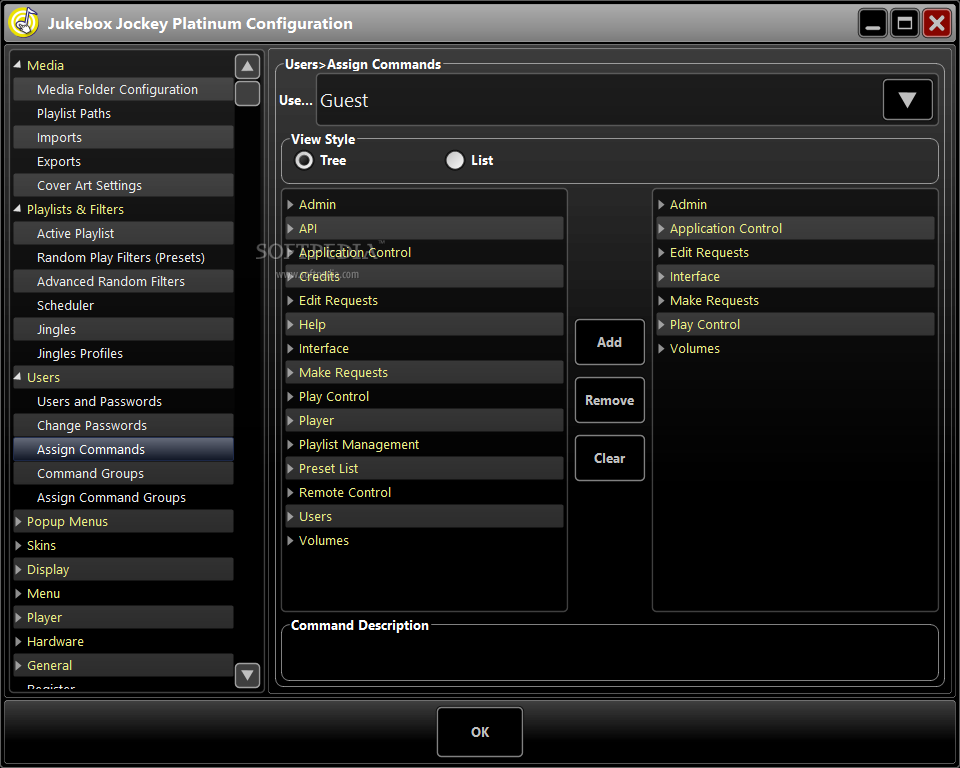Click the sidebar scrollbar thumb

point(247,94)
